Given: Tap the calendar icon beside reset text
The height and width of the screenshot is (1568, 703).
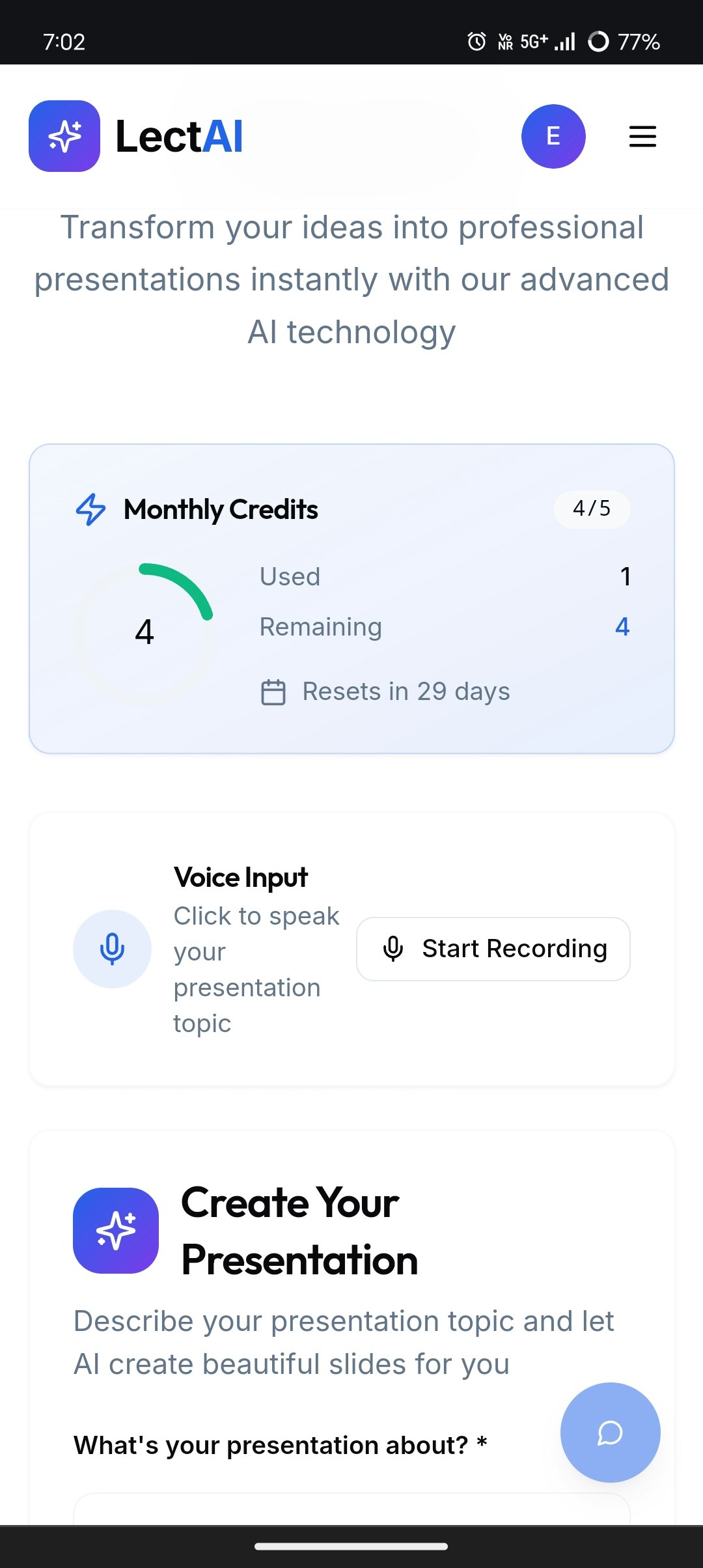Looking at the screenshot, I should tap(273, 692).
